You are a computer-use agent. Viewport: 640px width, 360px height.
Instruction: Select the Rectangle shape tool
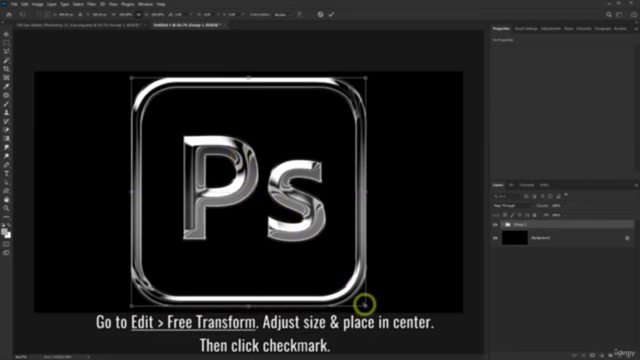(x=7, y=191)
